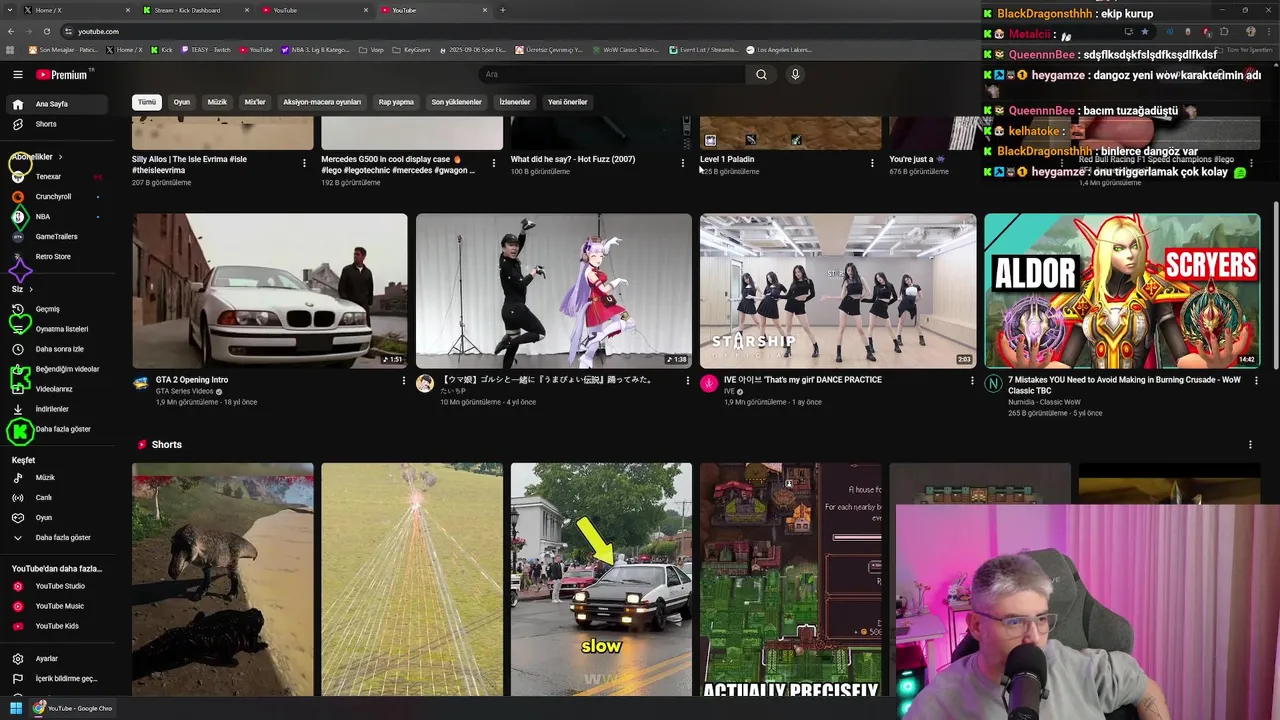1280x720 pixels.
Task: Open Ayarlar settings
Action: pos(56,659)
